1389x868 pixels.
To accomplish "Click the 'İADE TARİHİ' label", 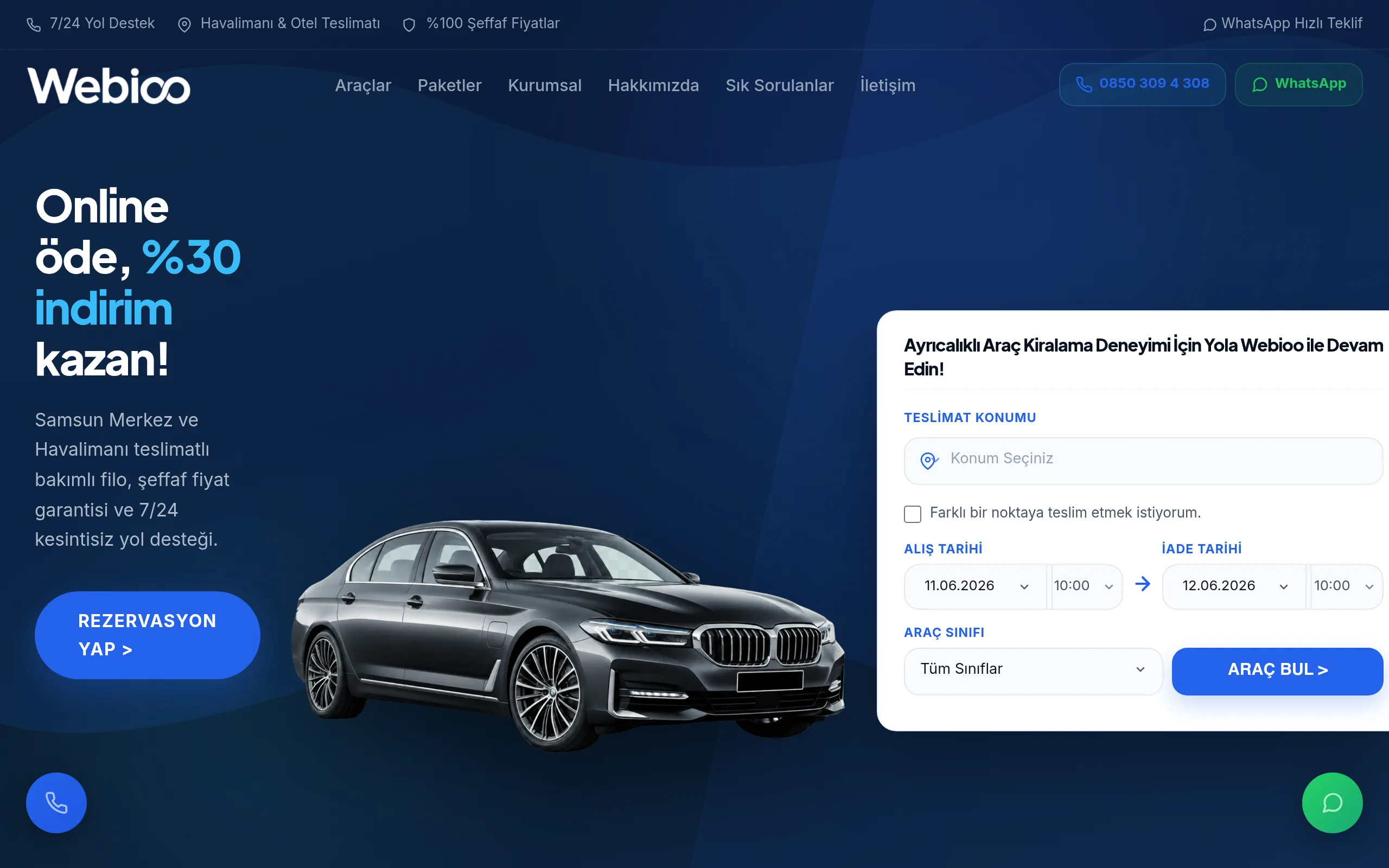I will click(x=1201, y=548).
